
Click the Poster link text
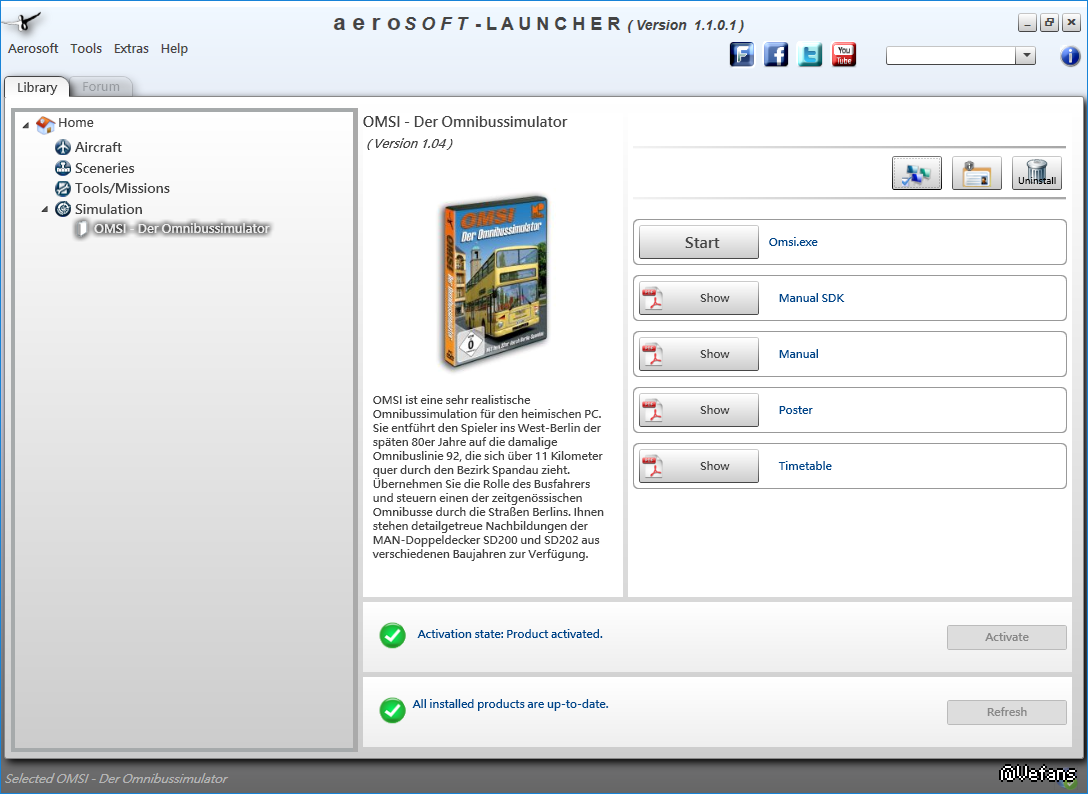pos(795,410)
